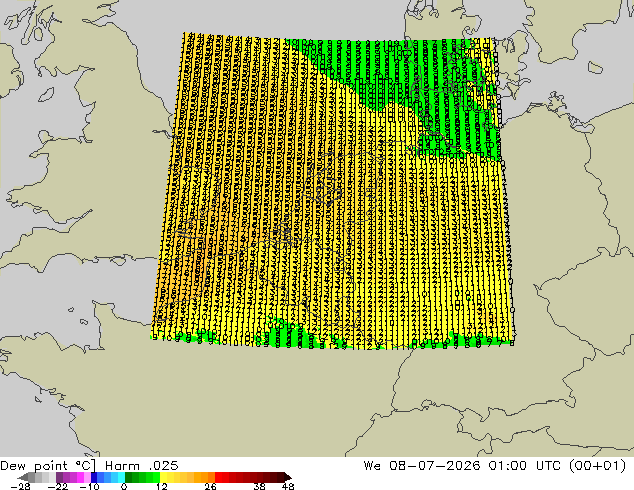Click the 'Harm .025' model label
This screenshot has height=490, width=634.
[x=142, y=465]
